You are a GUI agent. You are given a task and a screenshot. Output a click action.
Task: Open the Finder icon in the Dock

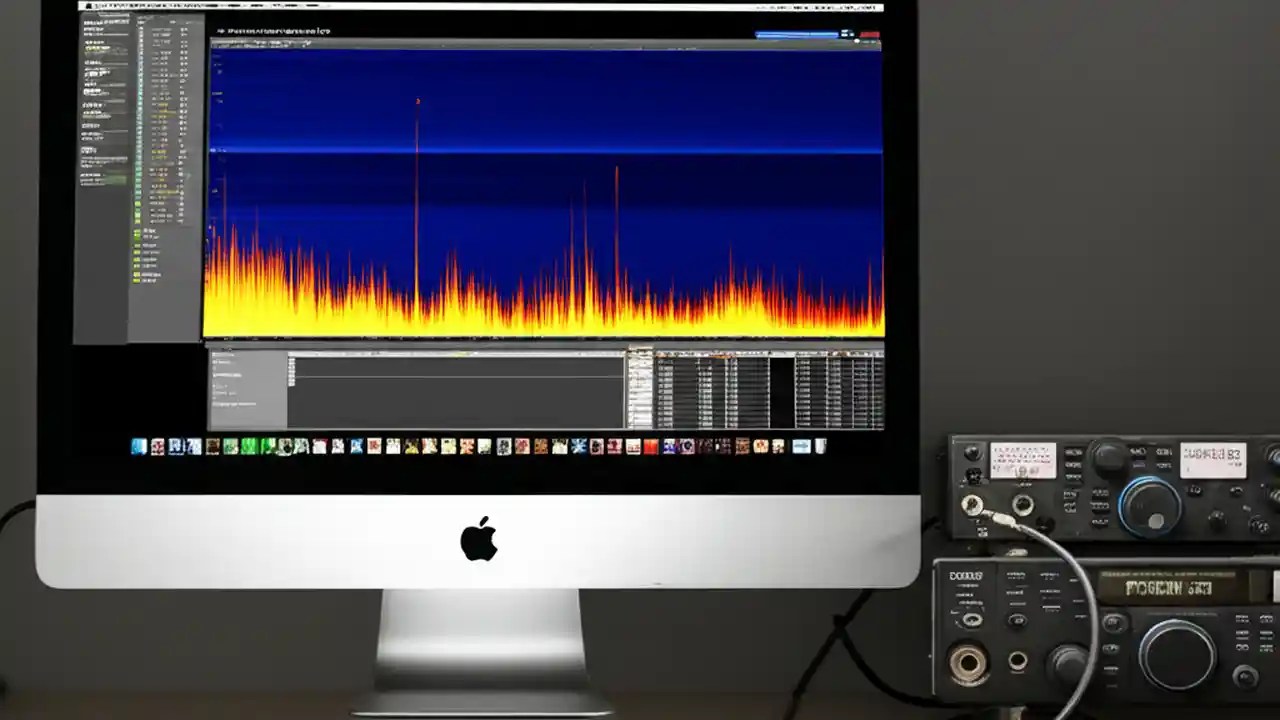pos(138,447)
